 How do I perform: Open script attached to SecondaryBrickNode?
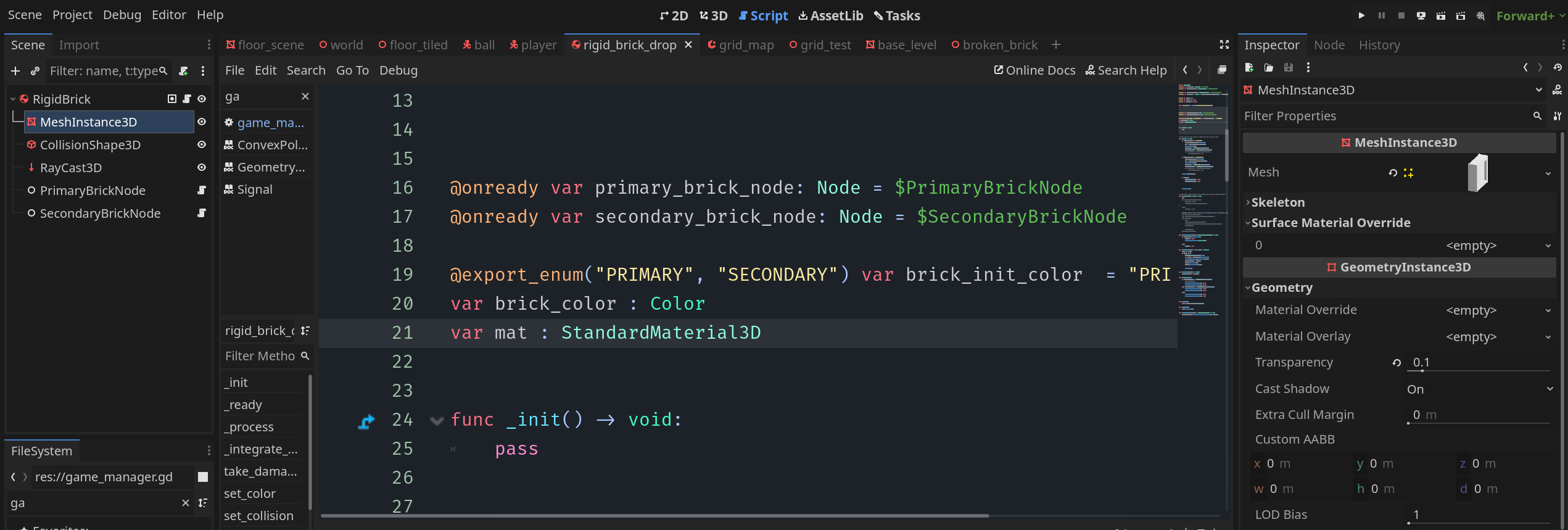tap(202, 213)
